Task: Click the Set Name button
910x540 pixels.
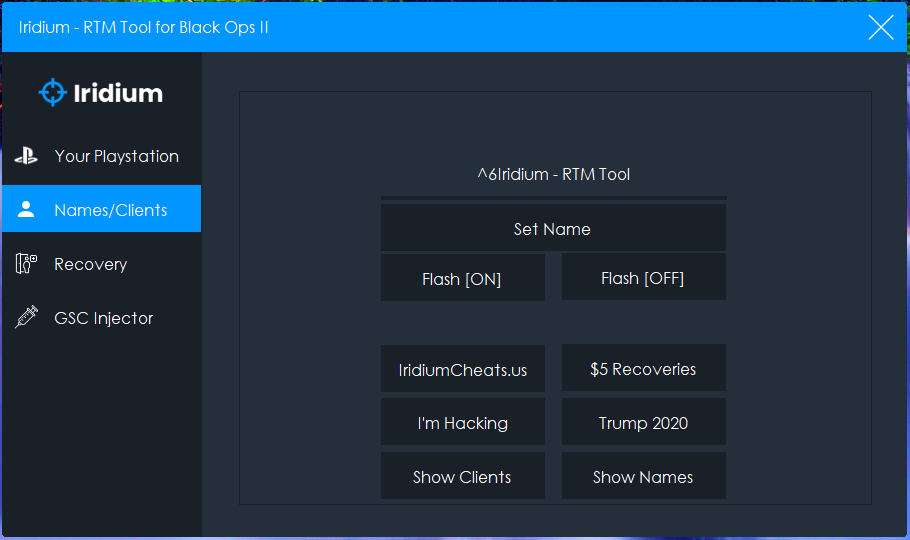Action: (553, 228)
